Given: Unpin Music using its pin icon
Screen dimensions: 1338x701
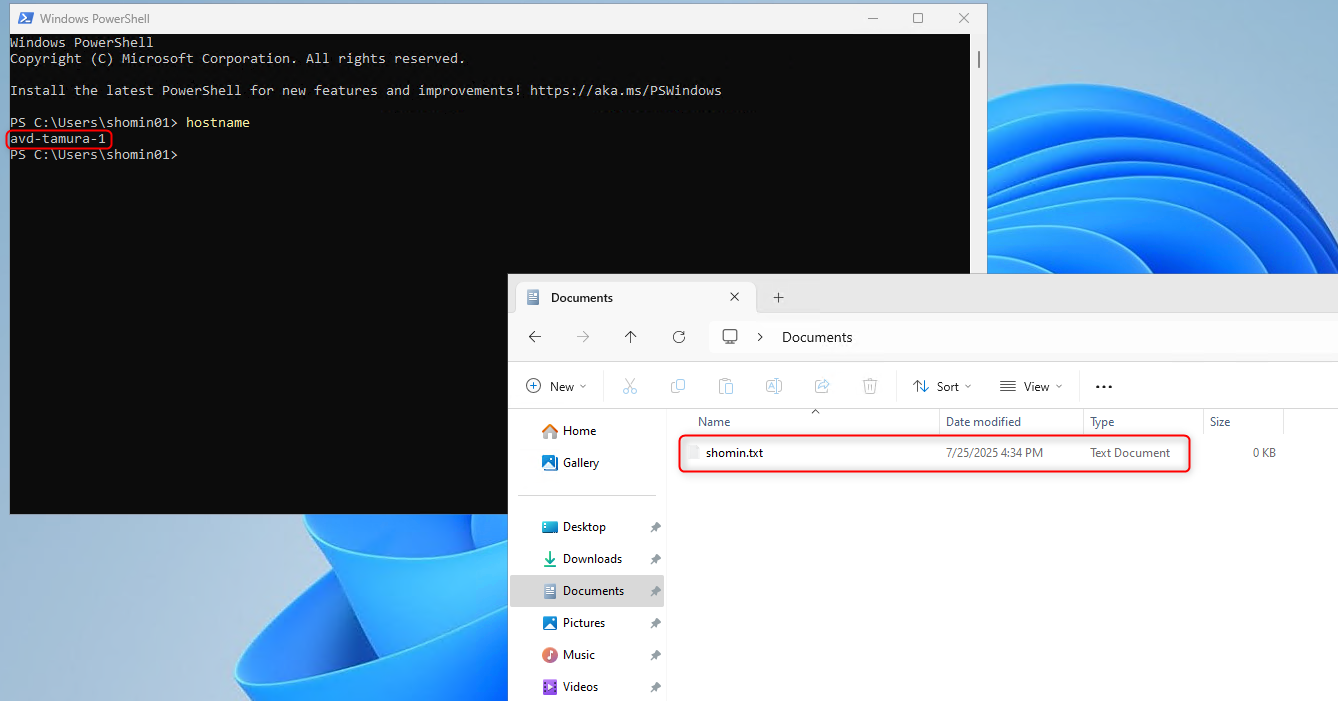Looking at the screenshot, I should pyautogui.click(x=655, y=655).
